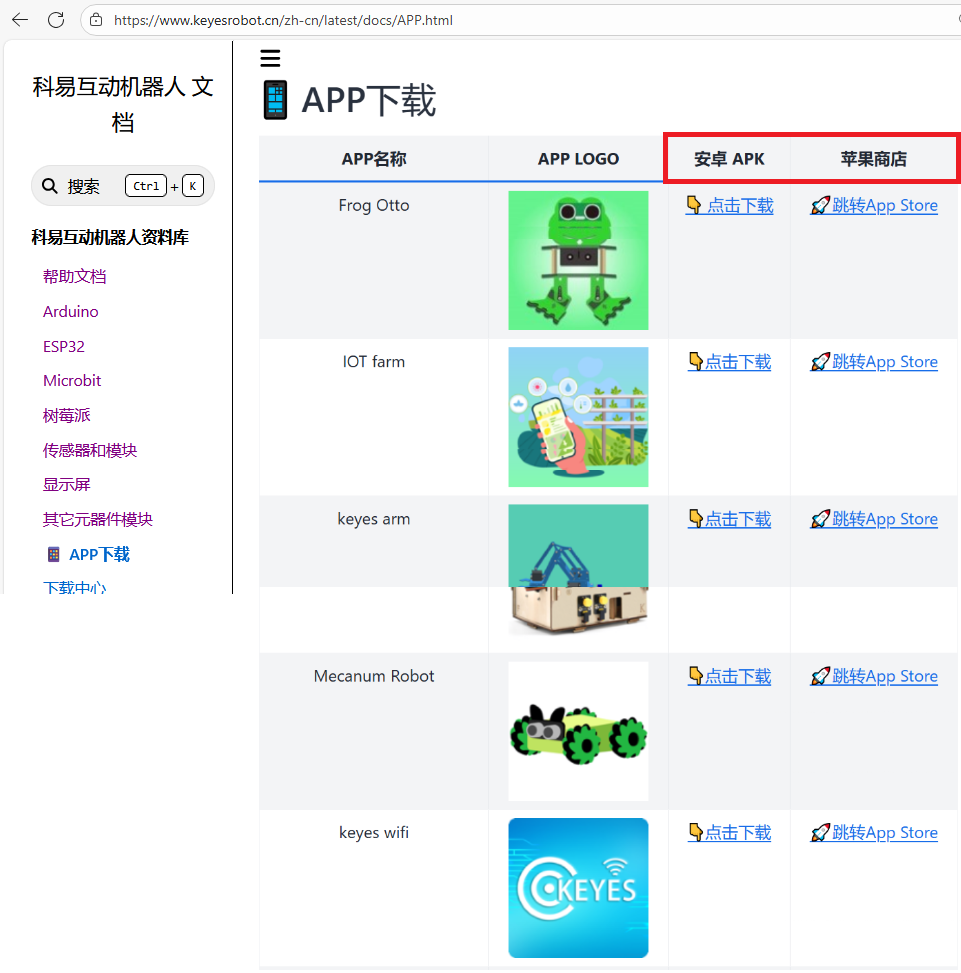The width and height of the screenshot is (961, 973).
Task: Download the keyes wifi Android APK
Action: click(x=730, y=832)
